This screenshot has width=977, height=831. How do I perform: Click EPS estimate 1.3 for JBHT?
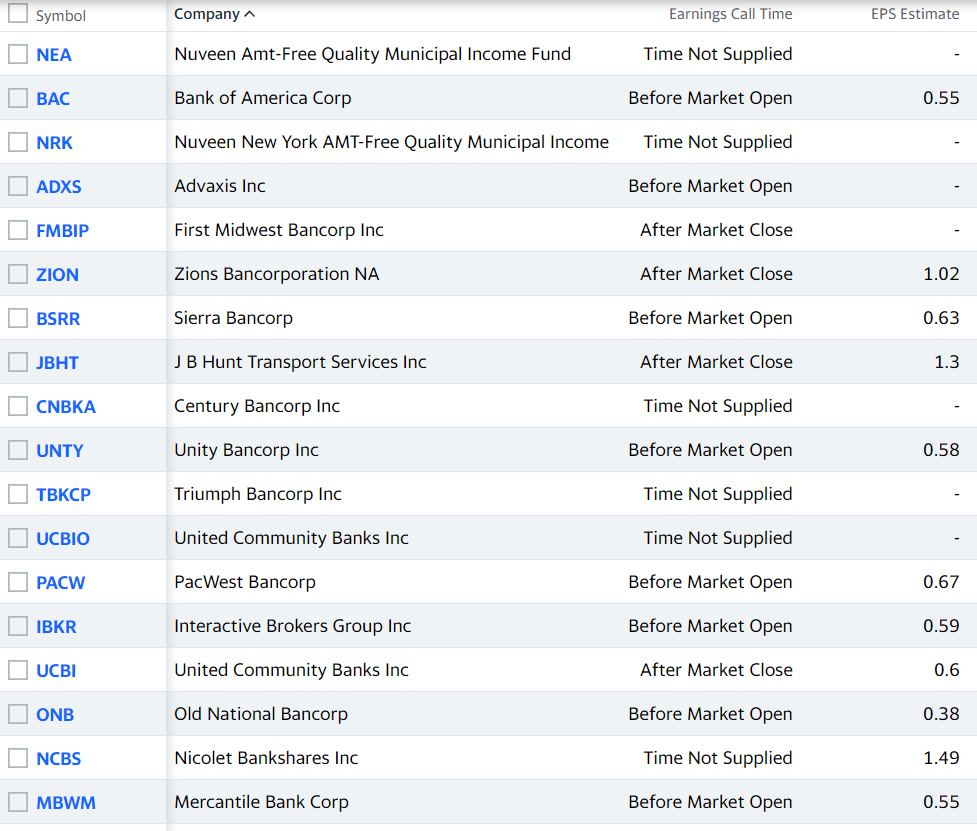[947, 362]
